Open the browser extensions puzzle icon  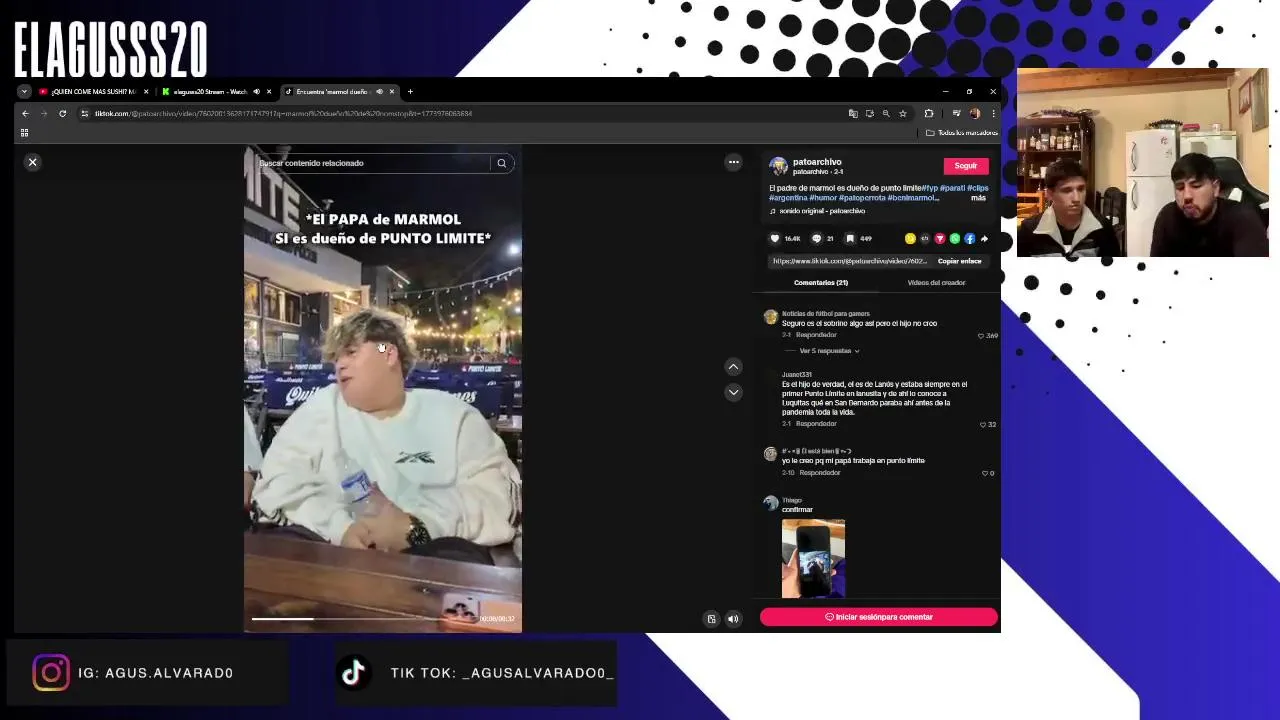(928, 113)
